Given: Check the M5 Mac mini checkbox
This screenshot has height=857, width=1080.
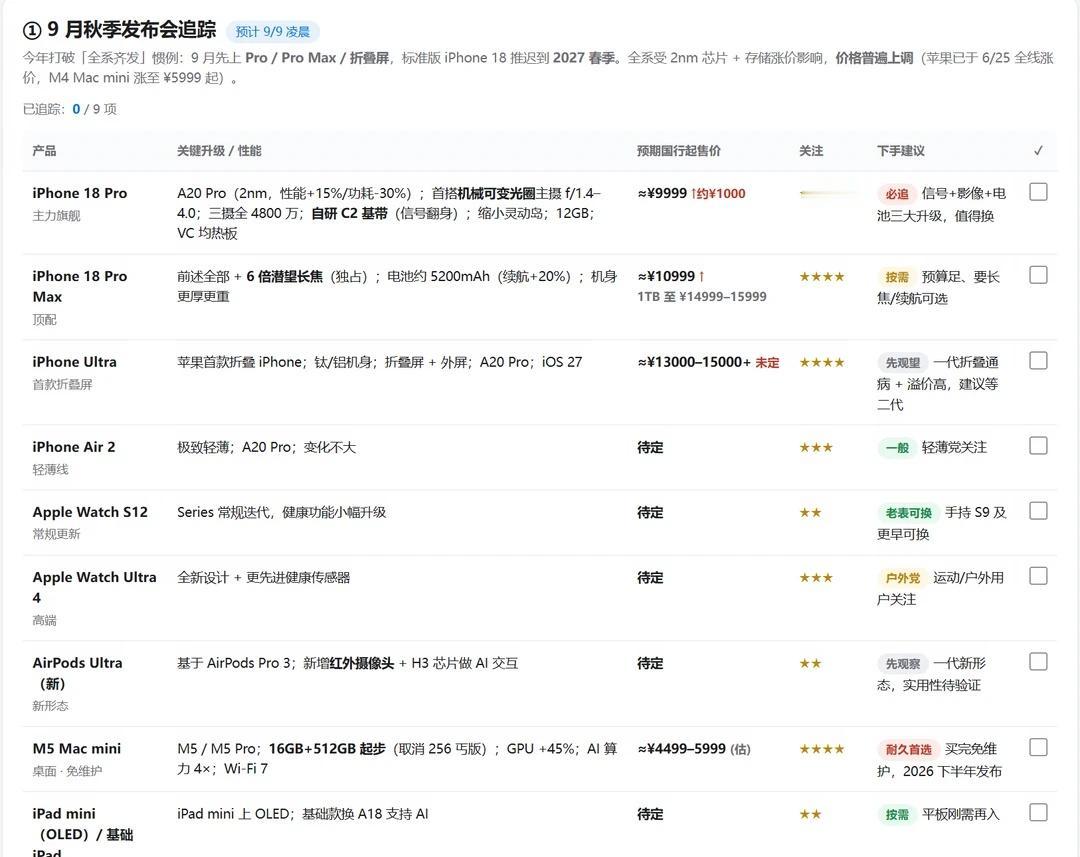Looking at the screenshot, I should coord(1038,747).
